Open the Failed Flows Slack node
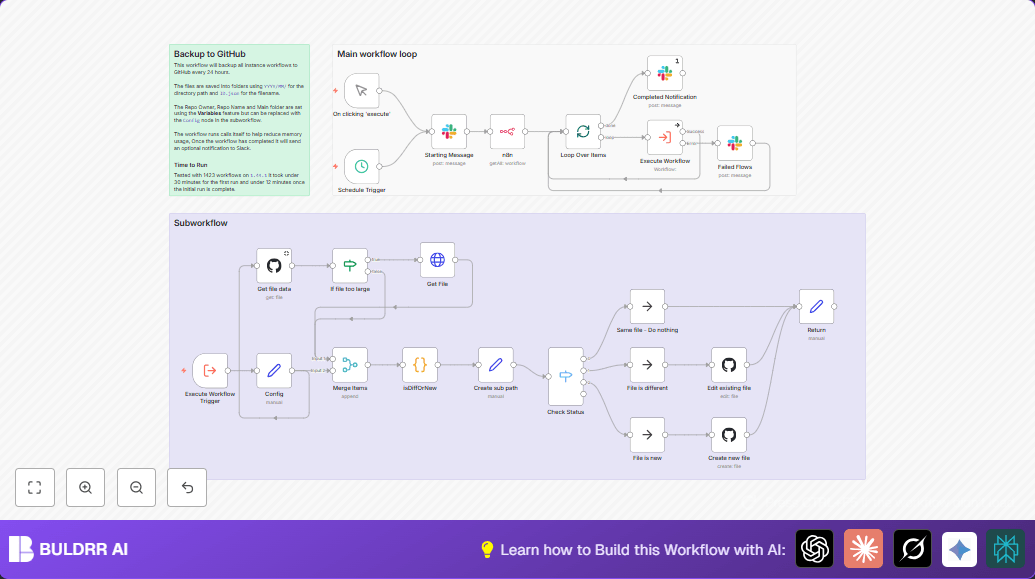The height and width of the screenshot is (579, 1035). click(735, 143)
